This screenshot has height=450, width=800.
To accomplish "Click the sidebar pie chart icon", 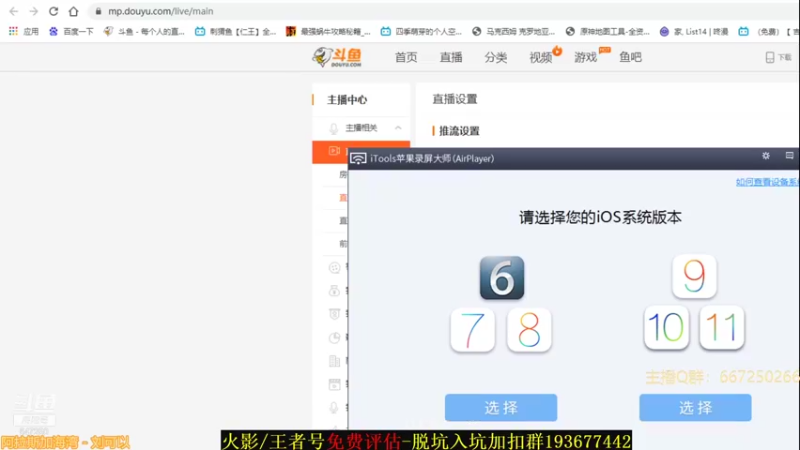I will click(334, 338).
